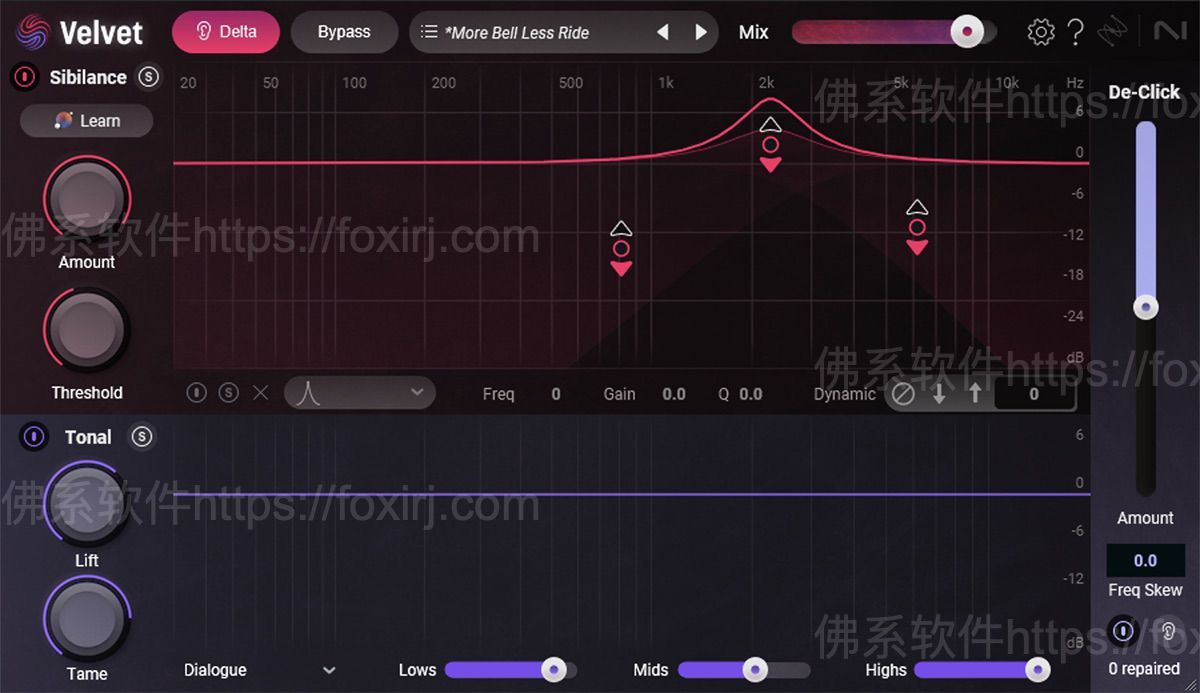This screenshot has height=693, width=1200.
Task: Solo the Sibilance module
Action: point(148,77)
